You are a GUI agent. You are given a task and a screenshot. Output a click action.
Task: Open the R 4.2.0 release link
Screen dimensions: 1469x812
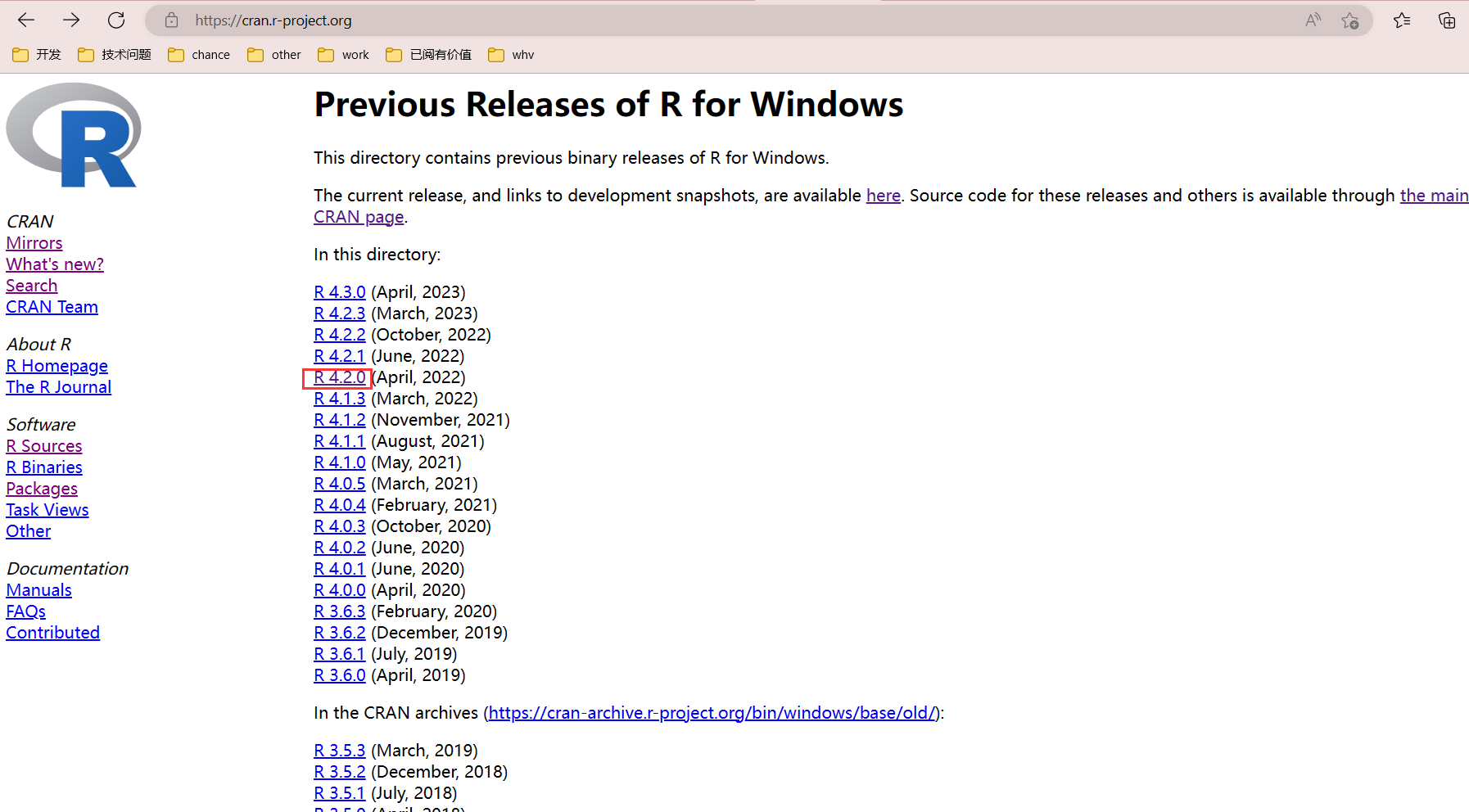click(x=340, y=377)
